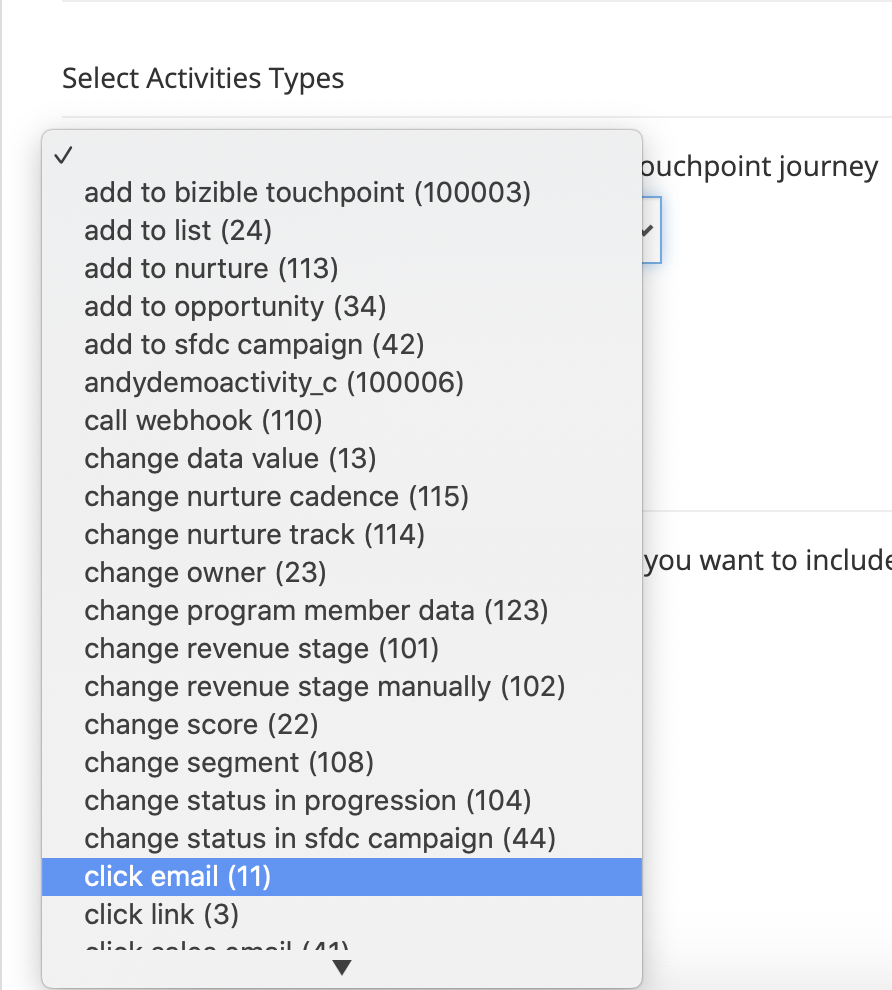The image size is (892, 990).
Task: Choose "change owner (23)" activity
Action: [205, 573]
